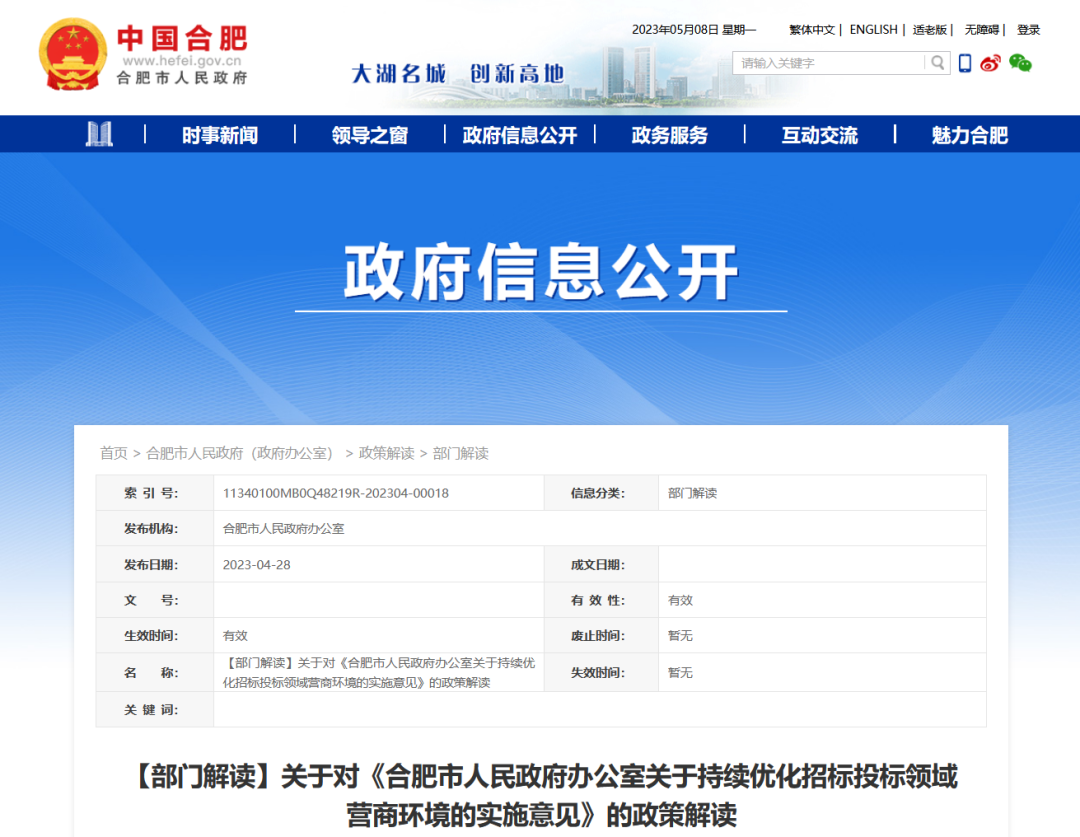Image resolution: width=1080 pixels, height=837 pixels.
Task: Click the search magnifier icon
Action: click(937, 63)
